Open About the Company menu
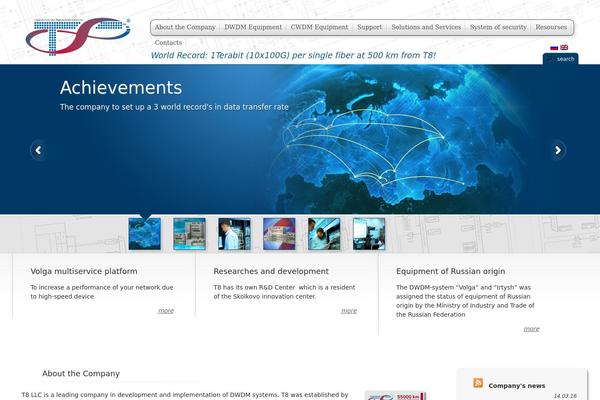The image size is (600, 400). 185,27
